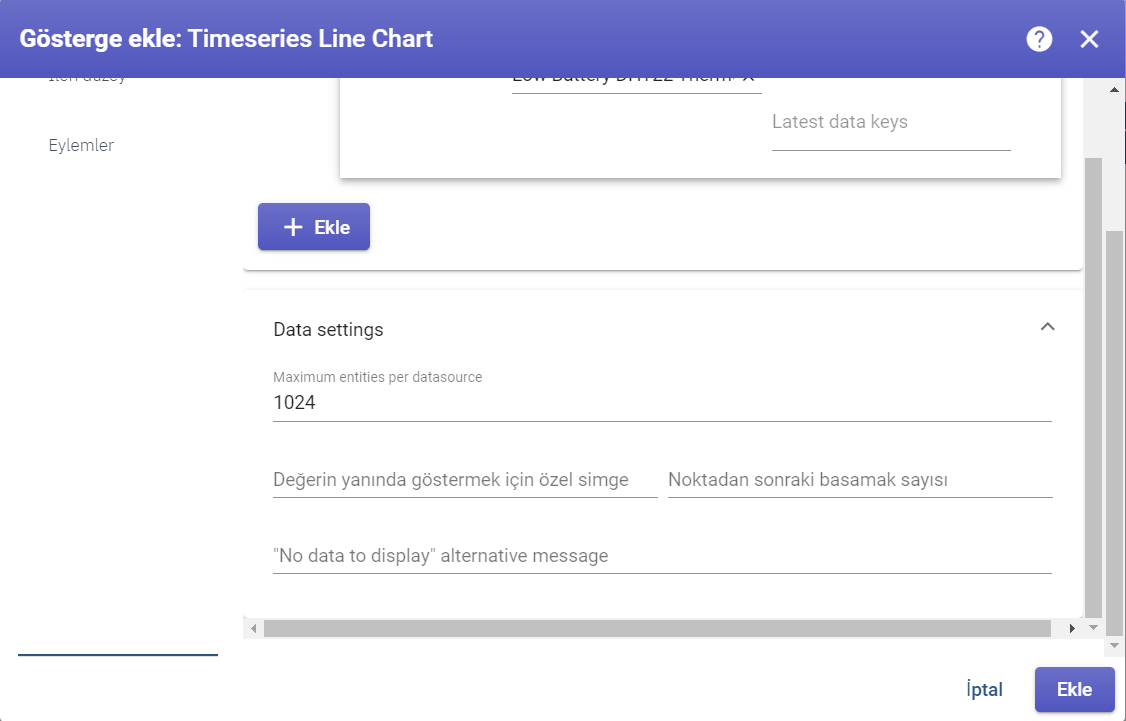Collapse the Data settings section chevron

1048,327
